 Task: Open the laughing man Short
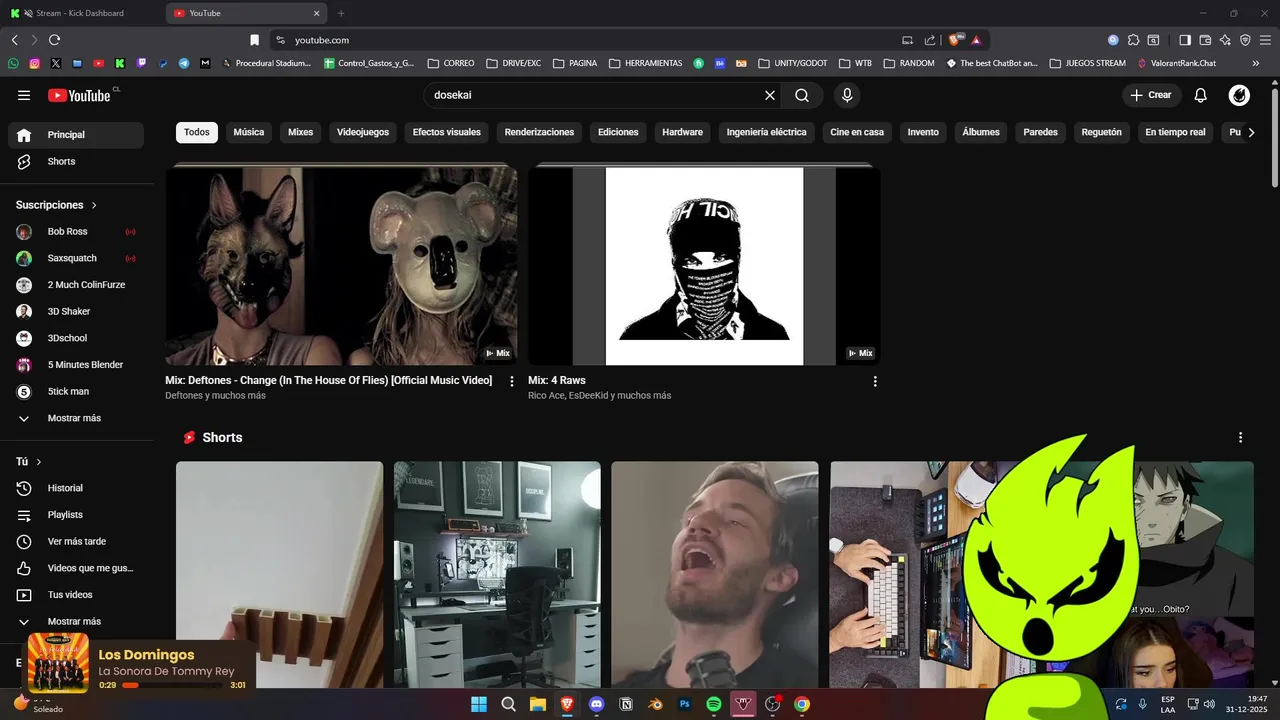pyautogui.click(x=715, y=575)
